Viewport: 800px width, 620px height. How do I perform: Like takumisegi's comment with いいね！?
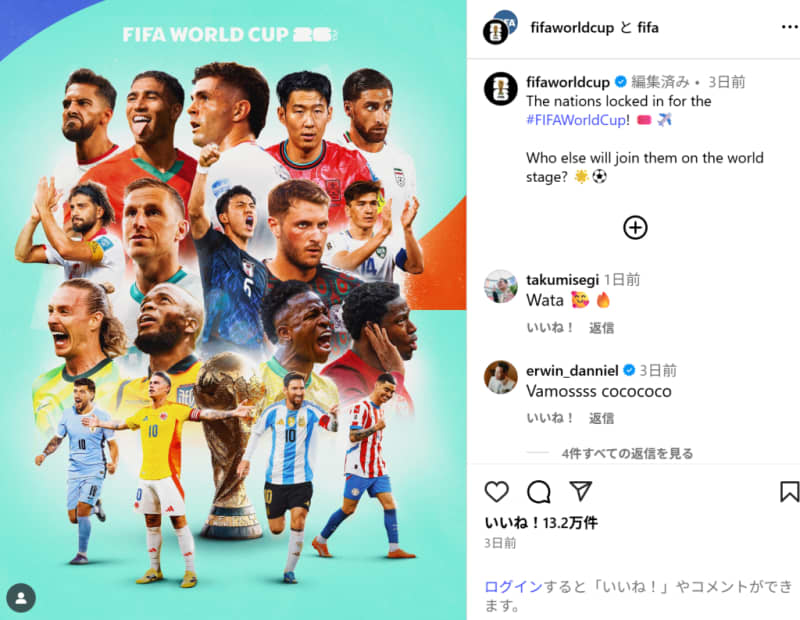coord(550,328)
